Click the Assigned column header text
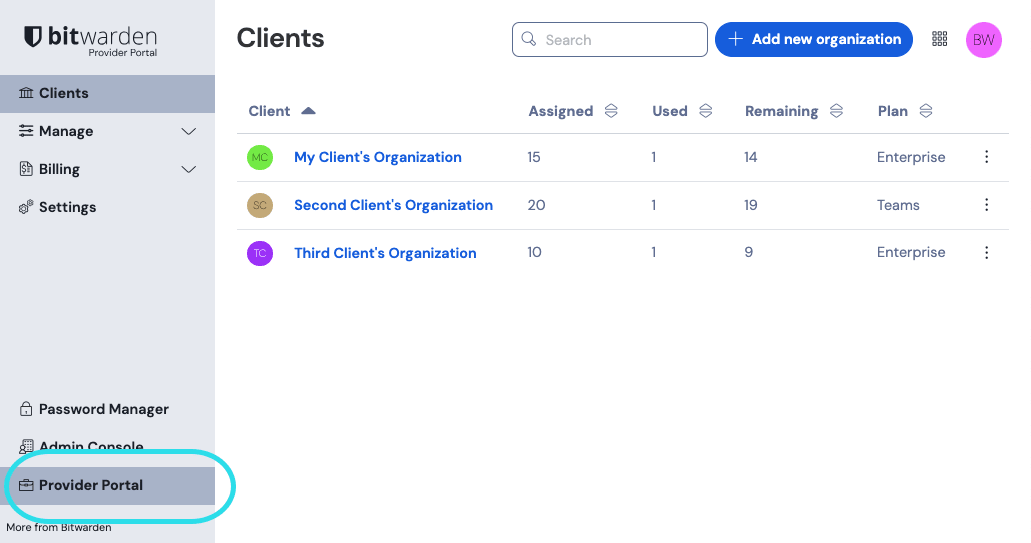Screen dimensions: 1031x543 coord(561,111)
